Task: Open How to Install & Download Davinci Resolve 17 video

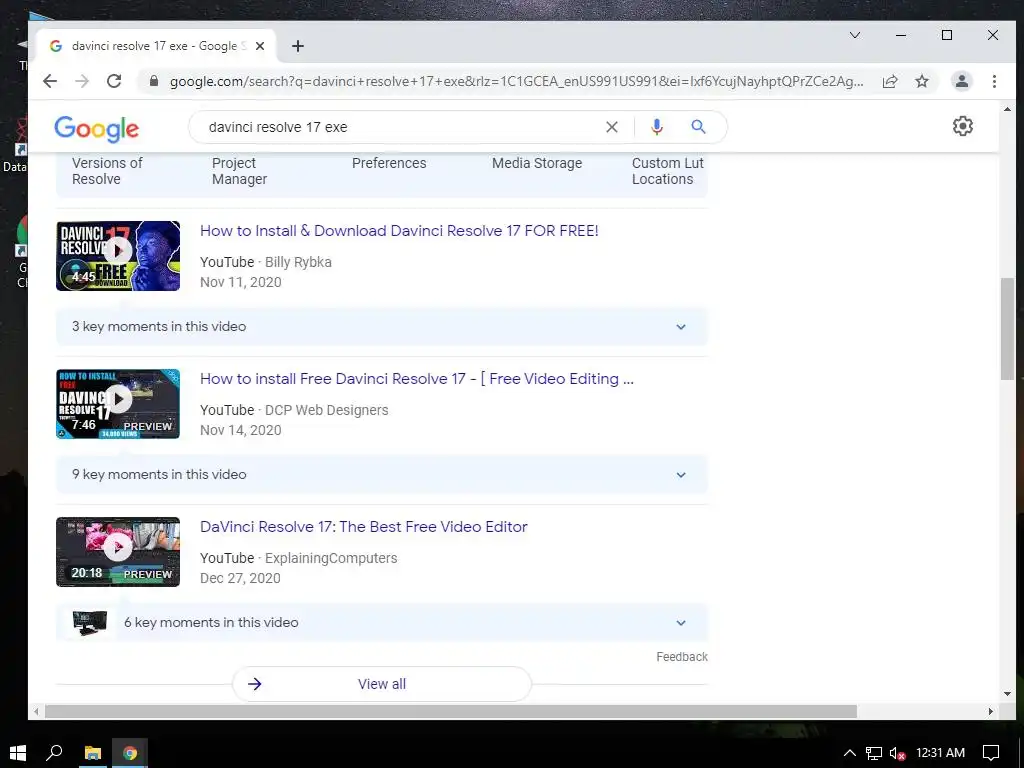Action: [399, 231]
